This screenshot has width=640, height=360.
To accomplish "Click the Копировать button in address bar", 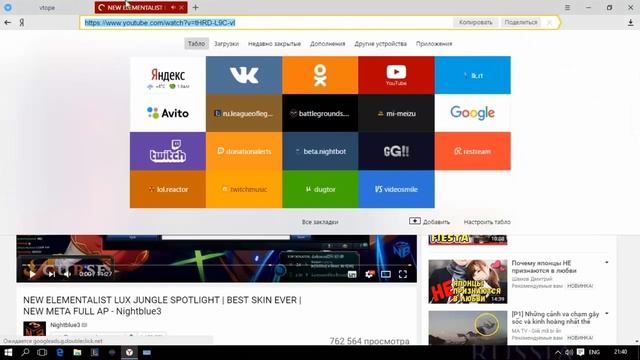I will point(476,22).
